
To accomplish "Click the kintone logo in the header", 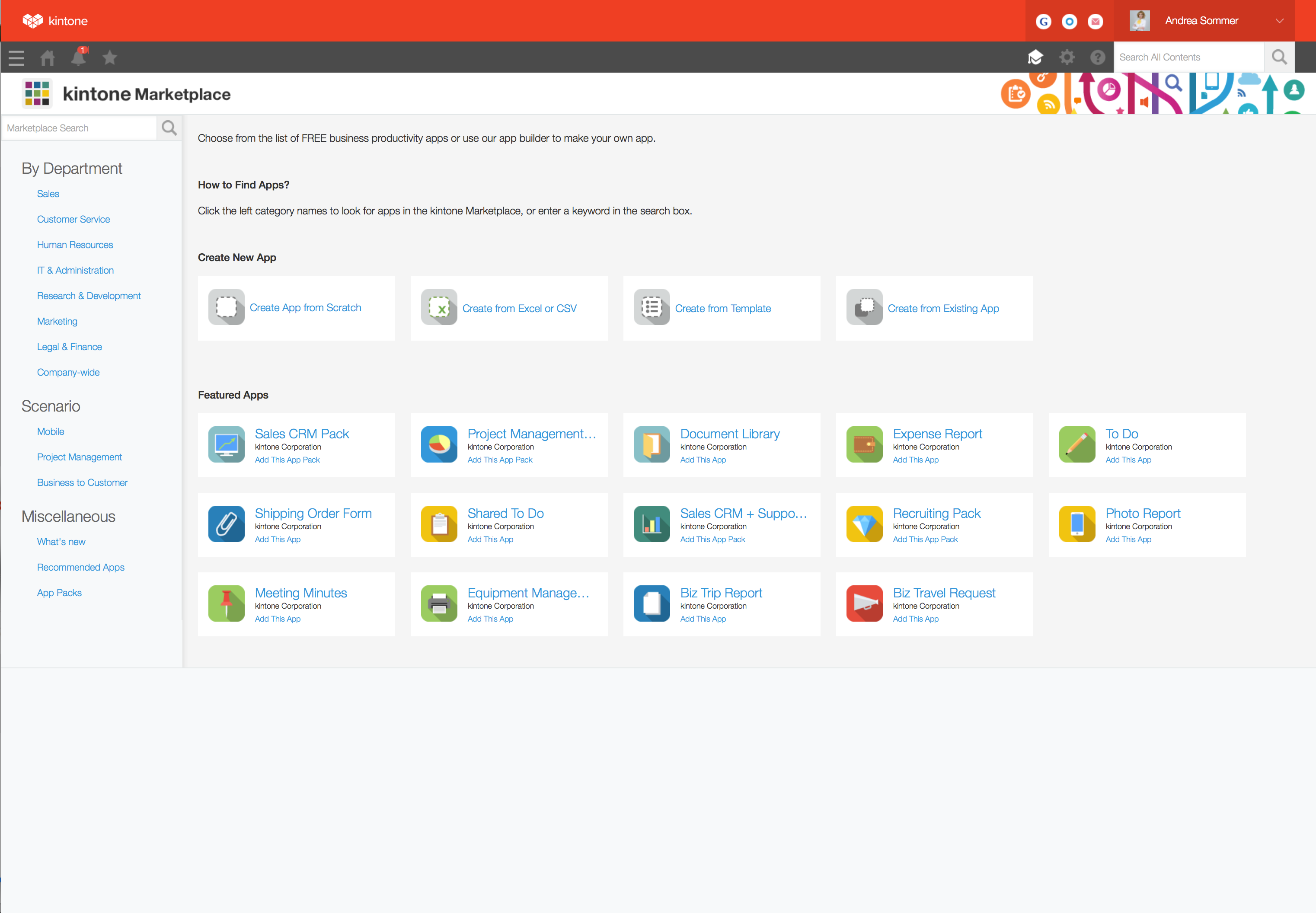I will [55, 21].
